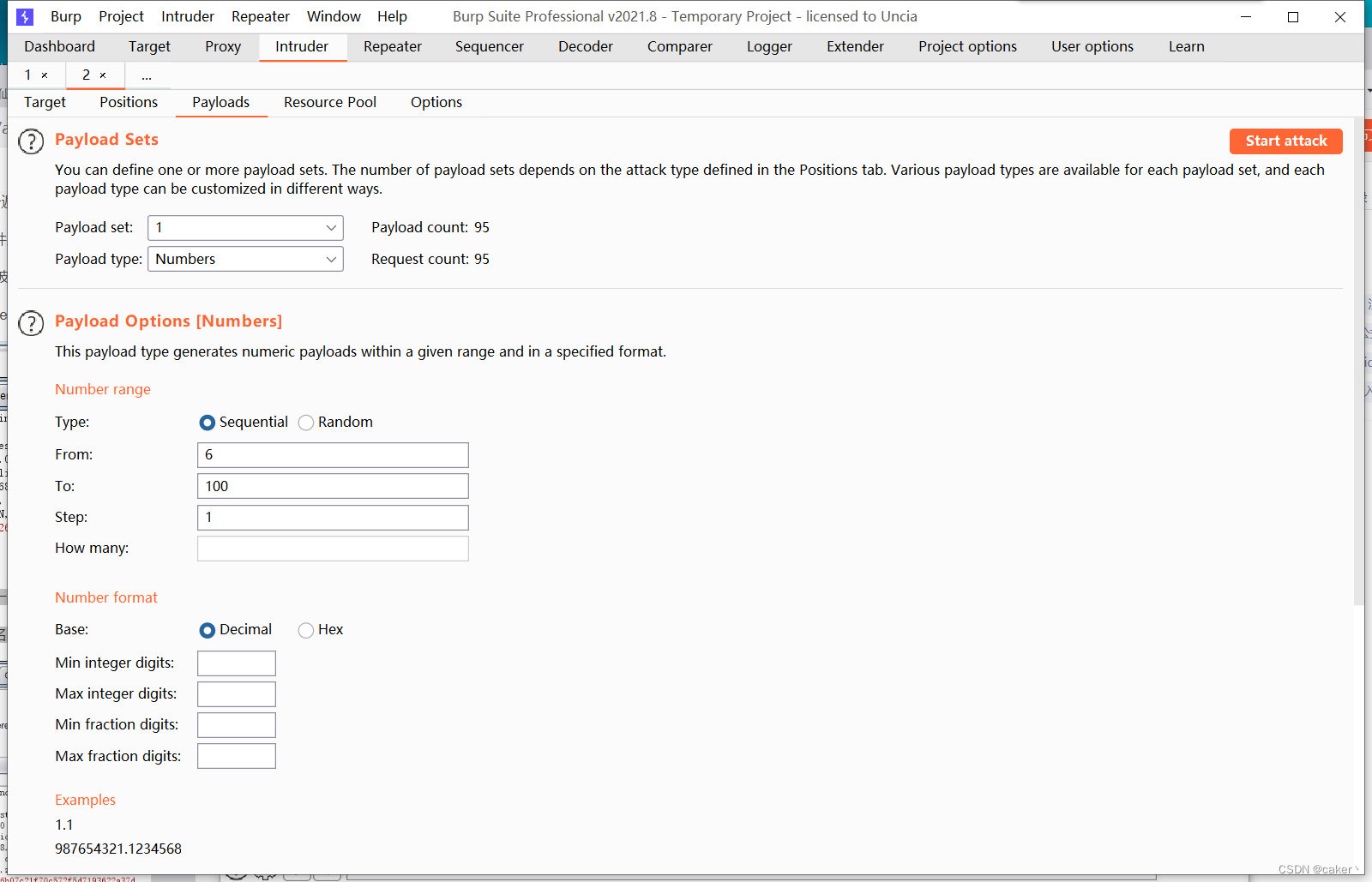
Task: Go to the Intruder Options sub-tab
Action: [x=436, y=102]
